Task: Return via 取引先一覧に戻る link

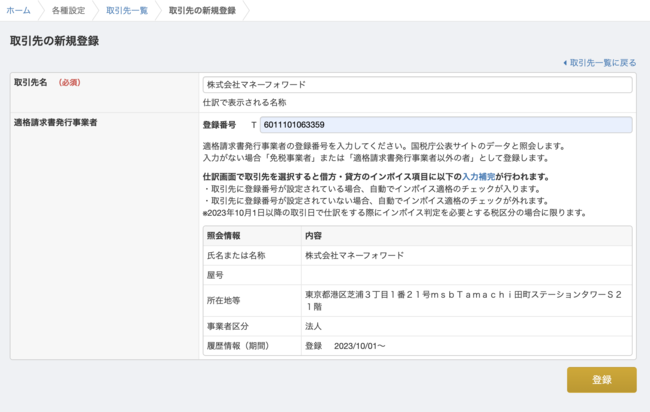Action: [x=603, y=63]
